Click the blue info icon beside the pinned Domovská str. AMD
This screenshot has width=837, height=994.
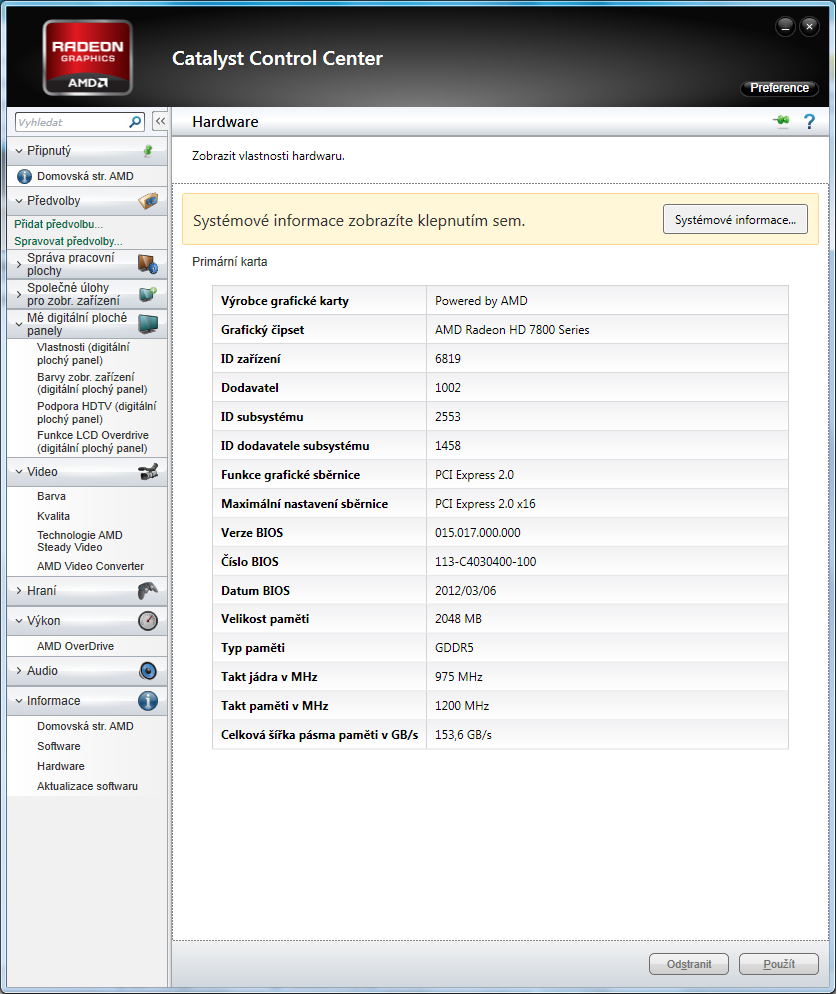click(24, 176)
